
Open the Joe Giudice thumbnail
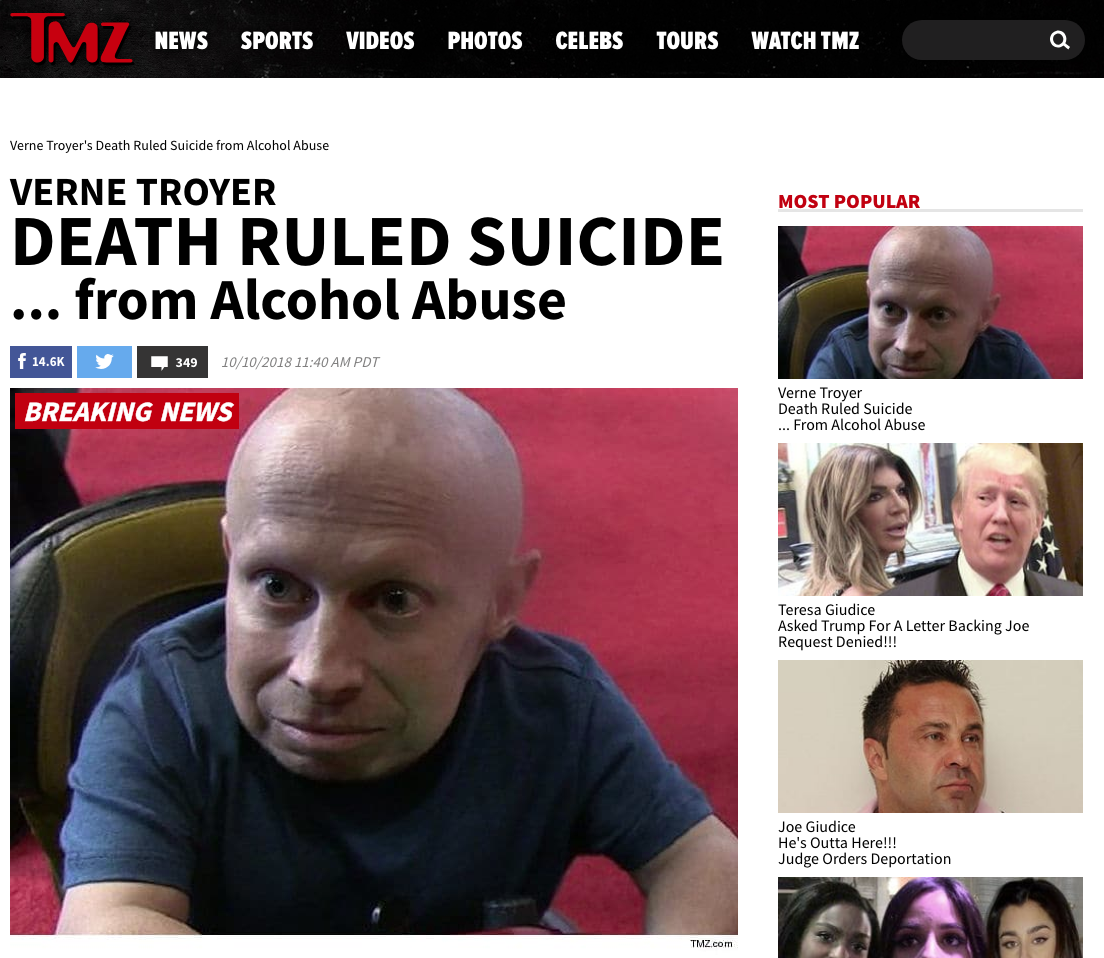[x=930, y=736]
